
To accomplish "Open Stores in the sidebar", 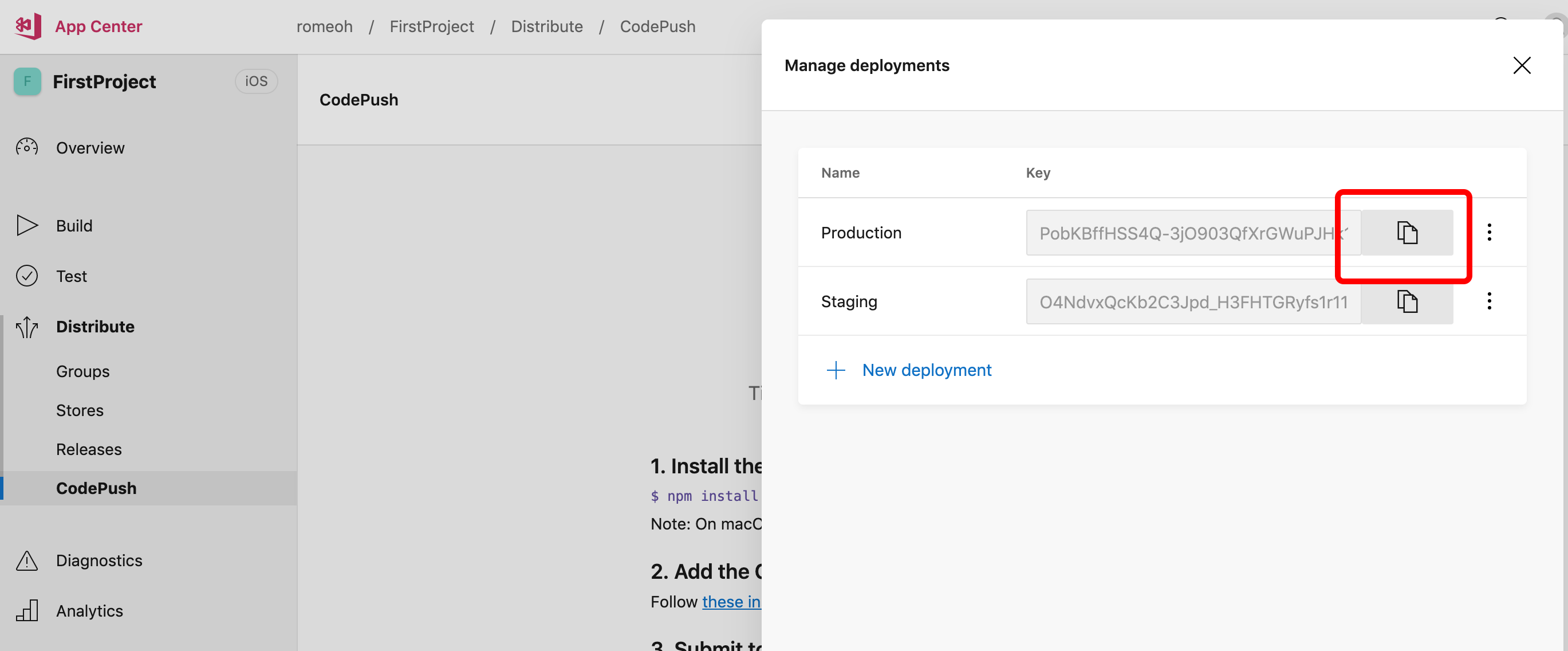I will click(80, 410).
